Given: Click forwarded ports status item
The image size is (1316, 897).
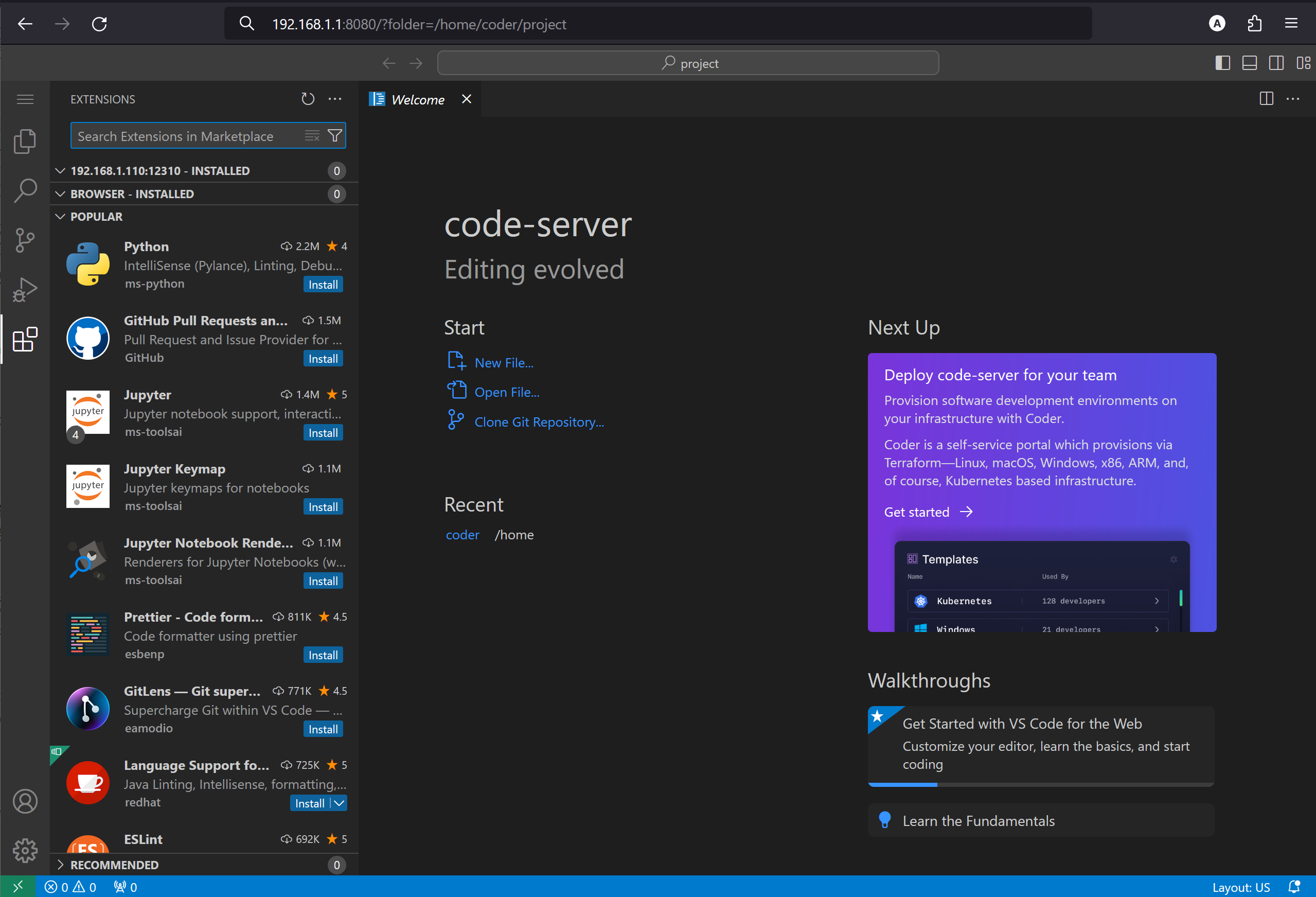Looking at the screenshot, I should [126, 887].
